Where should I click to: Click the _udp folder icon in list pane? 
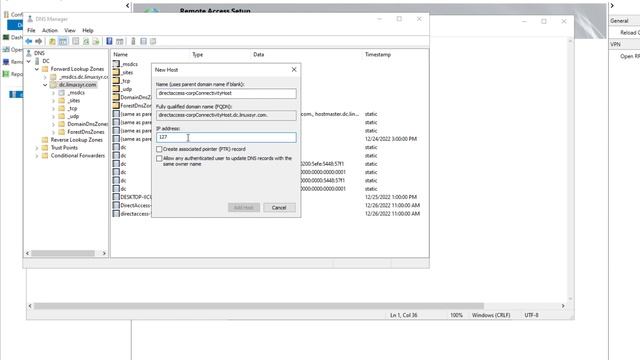pyautogui.click(x=116, y=89)
